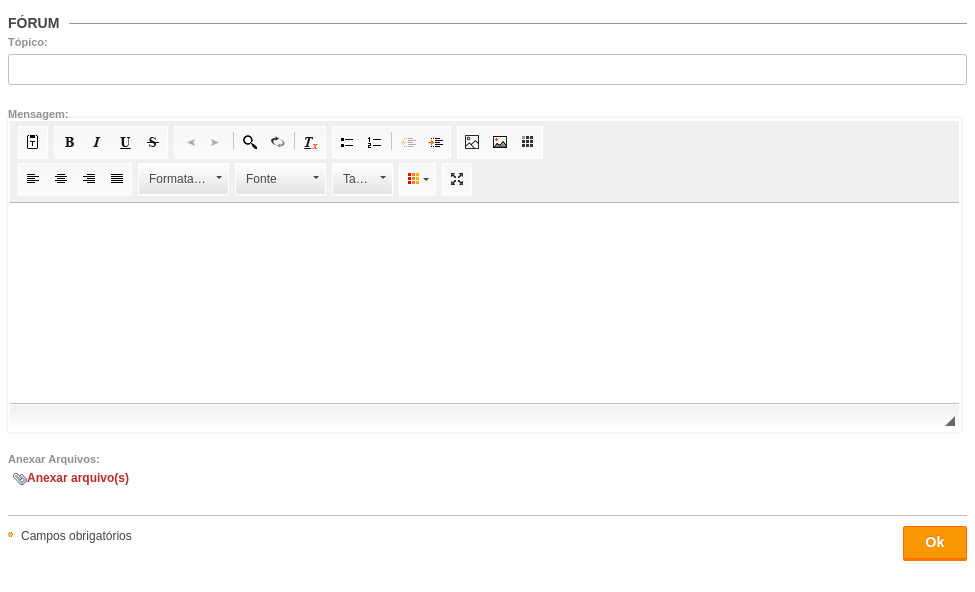Open the Fonte font dropdown
The image size is (975, 592).
pyautogui.click(x=280, y=179)
